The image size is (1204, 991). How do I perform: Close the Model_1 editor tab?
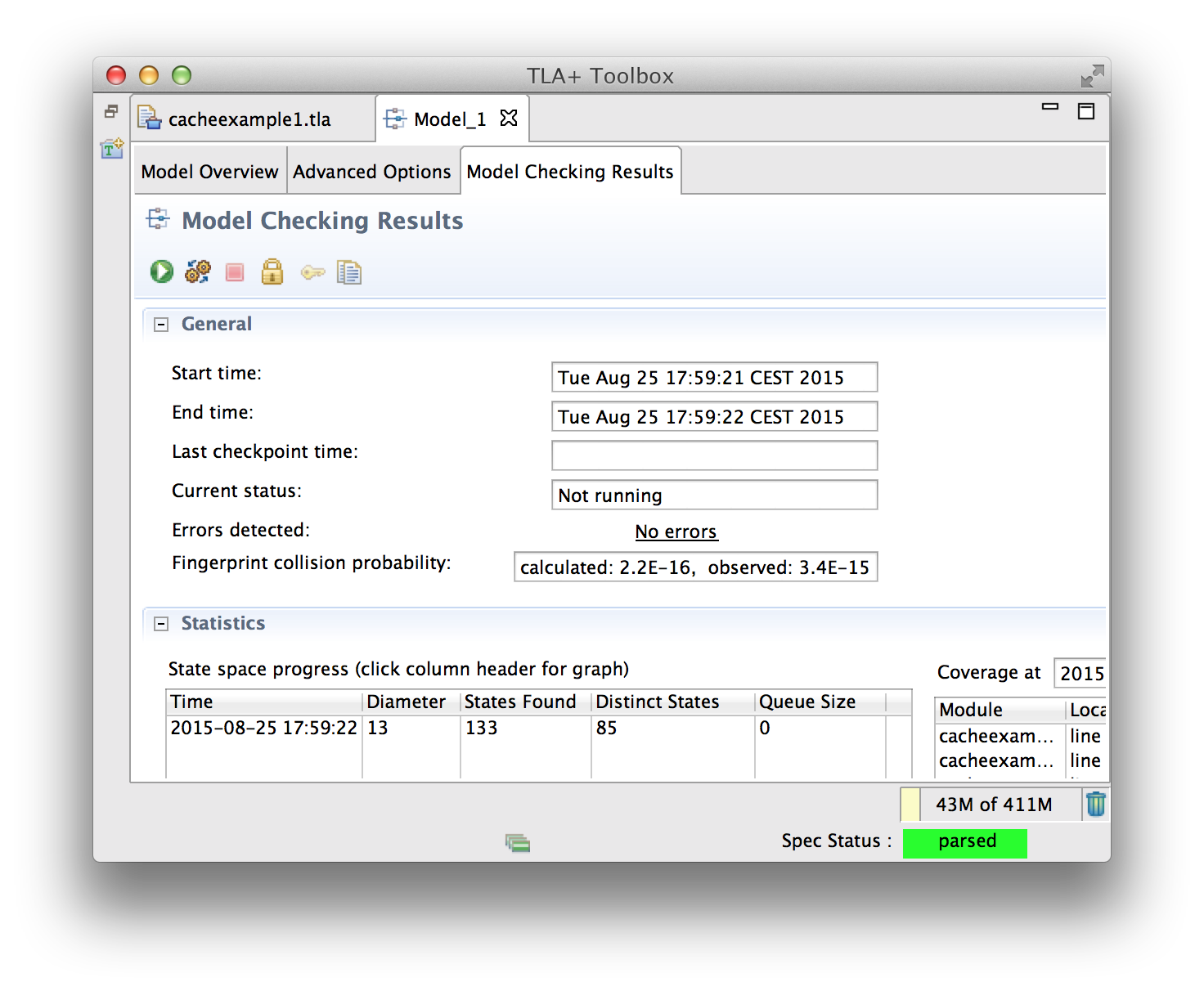[x=509, y=119]
